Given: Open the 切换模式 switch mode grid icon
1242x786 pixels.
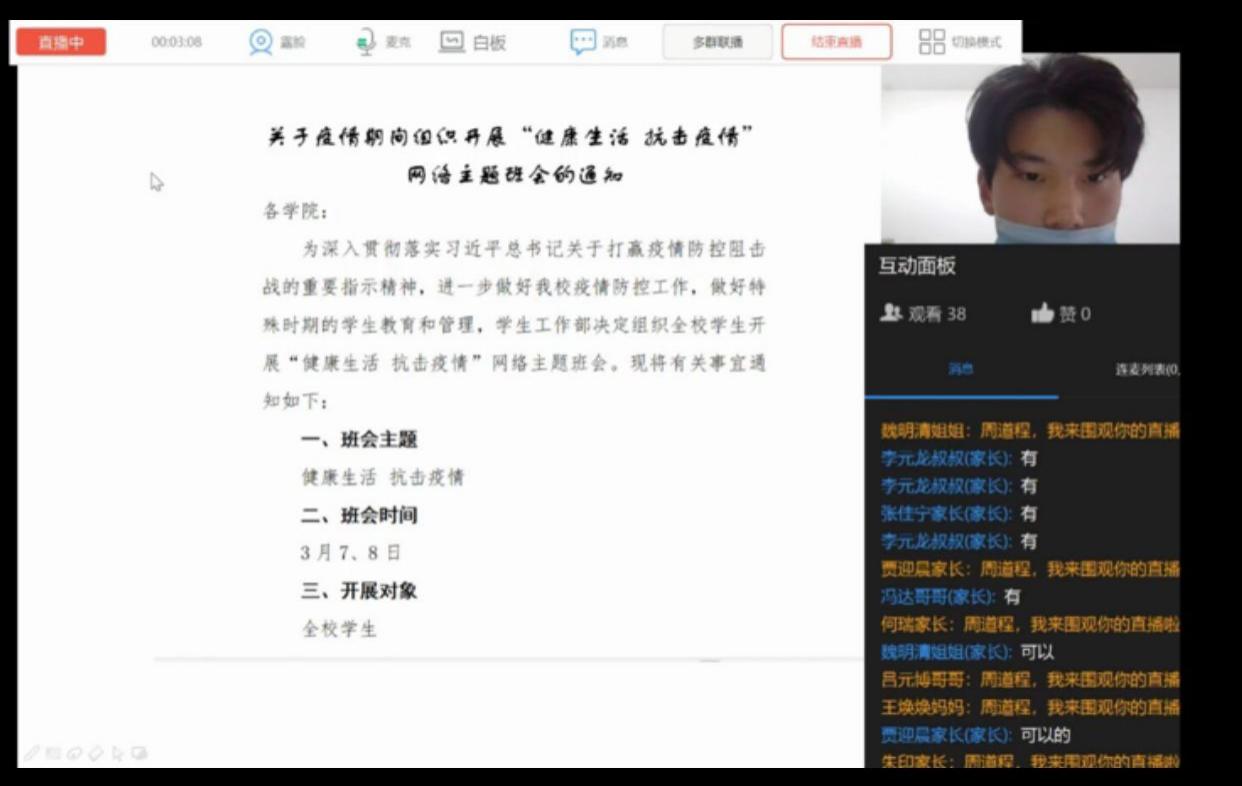Looking at the screenshot, I should tap(931, 42).
